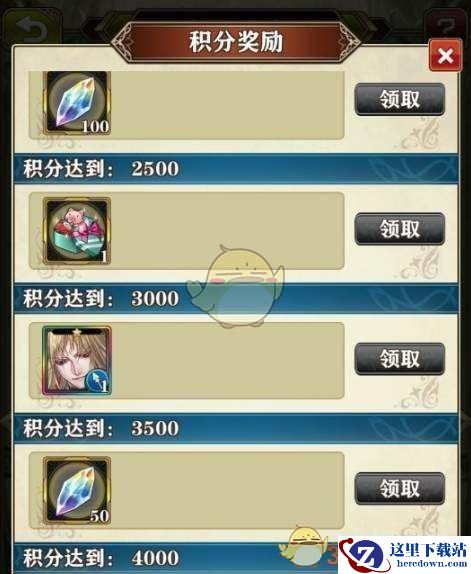This screenshot has width=471, height=574.
Task: Inspect the pink pig gift box icon
Action: pyautogui.click(x=77, y=231)
